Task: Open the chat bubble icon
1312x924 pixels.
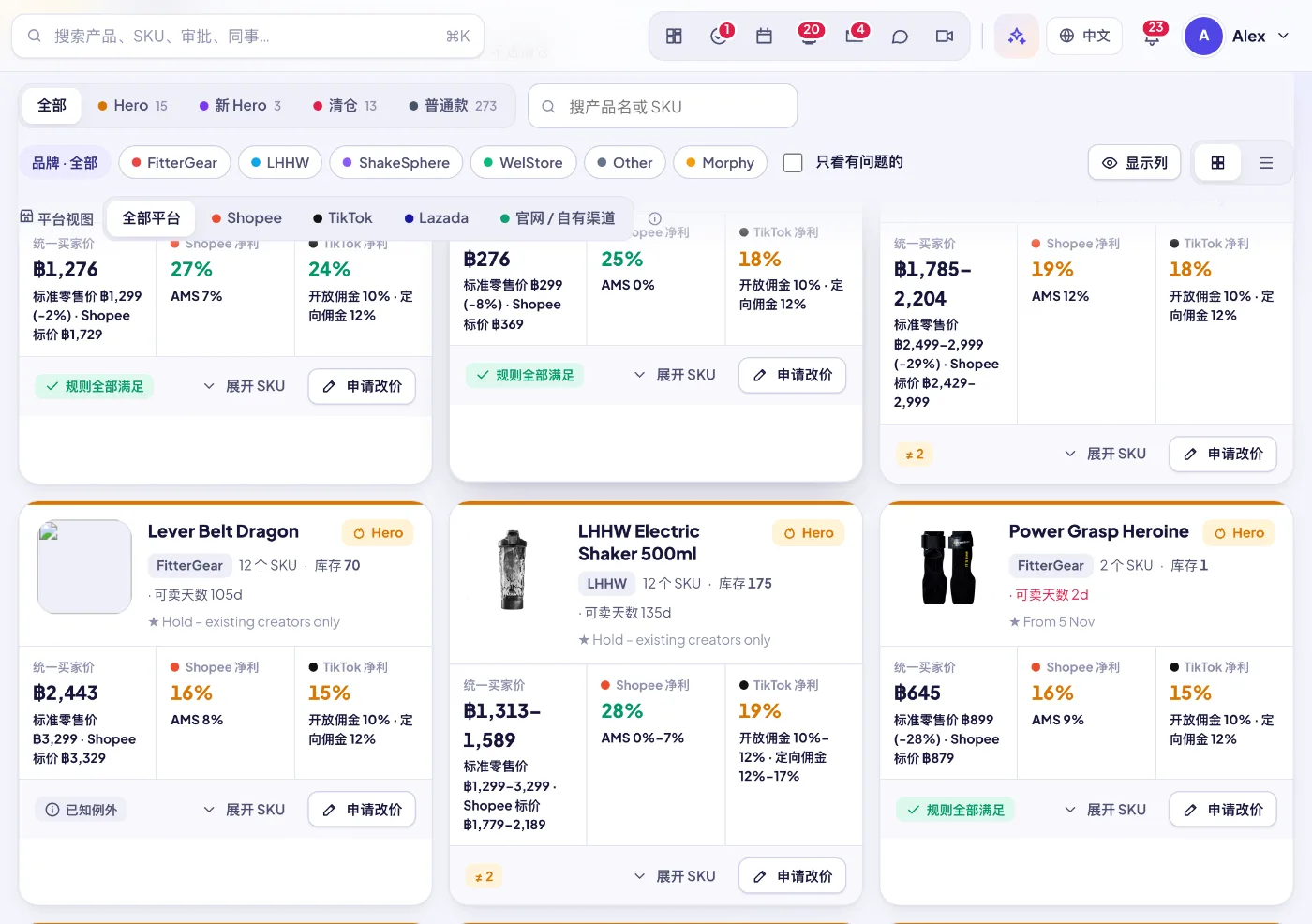Action: (x=900, y=37)
